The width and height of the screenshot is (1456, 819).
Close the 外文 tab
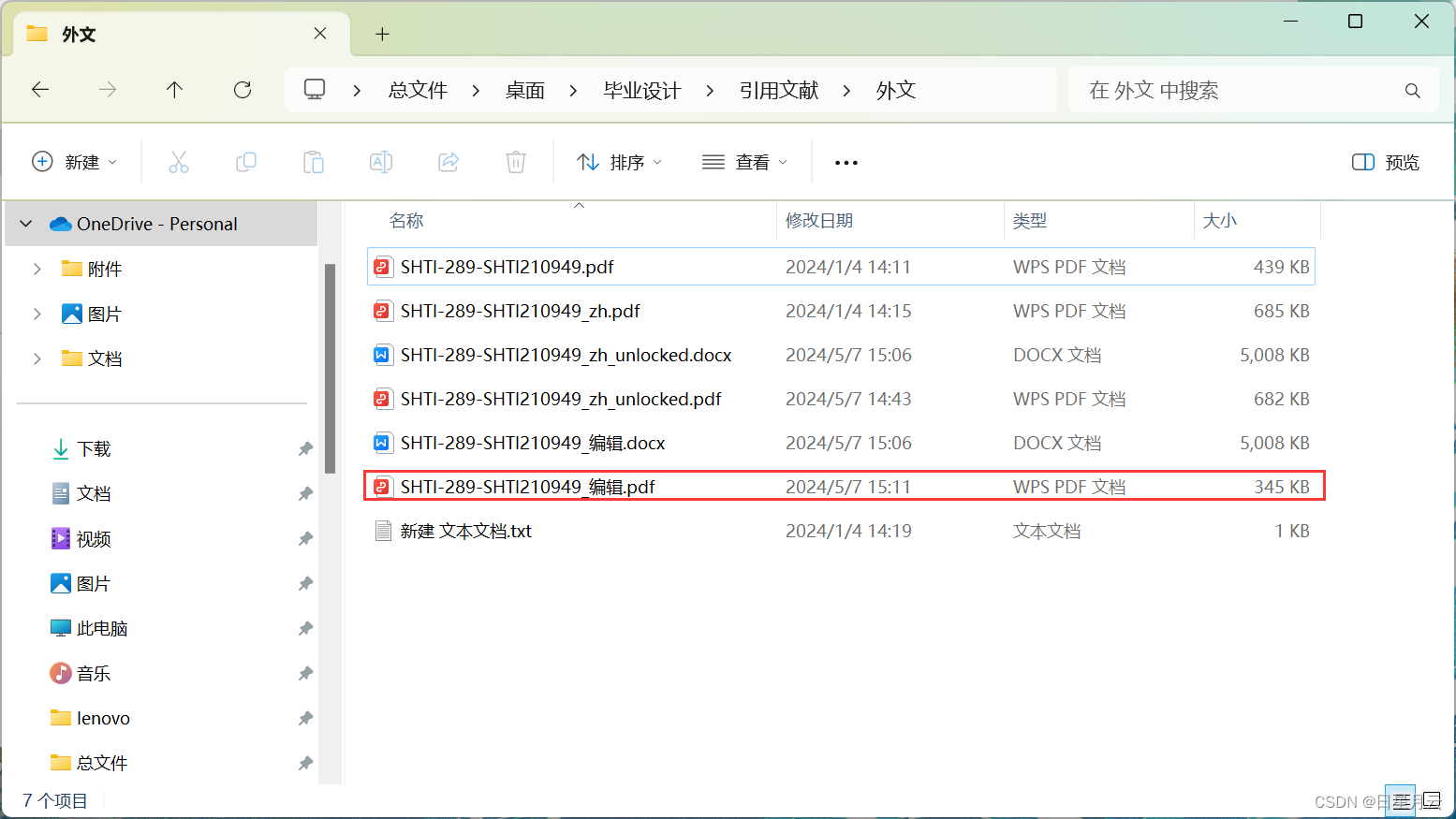320,34
